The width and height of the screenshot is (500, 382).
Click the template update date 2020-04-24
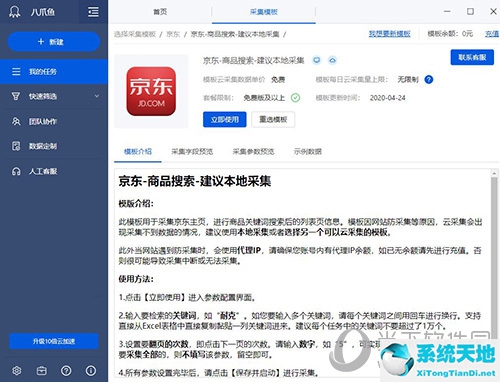point(388,98)
